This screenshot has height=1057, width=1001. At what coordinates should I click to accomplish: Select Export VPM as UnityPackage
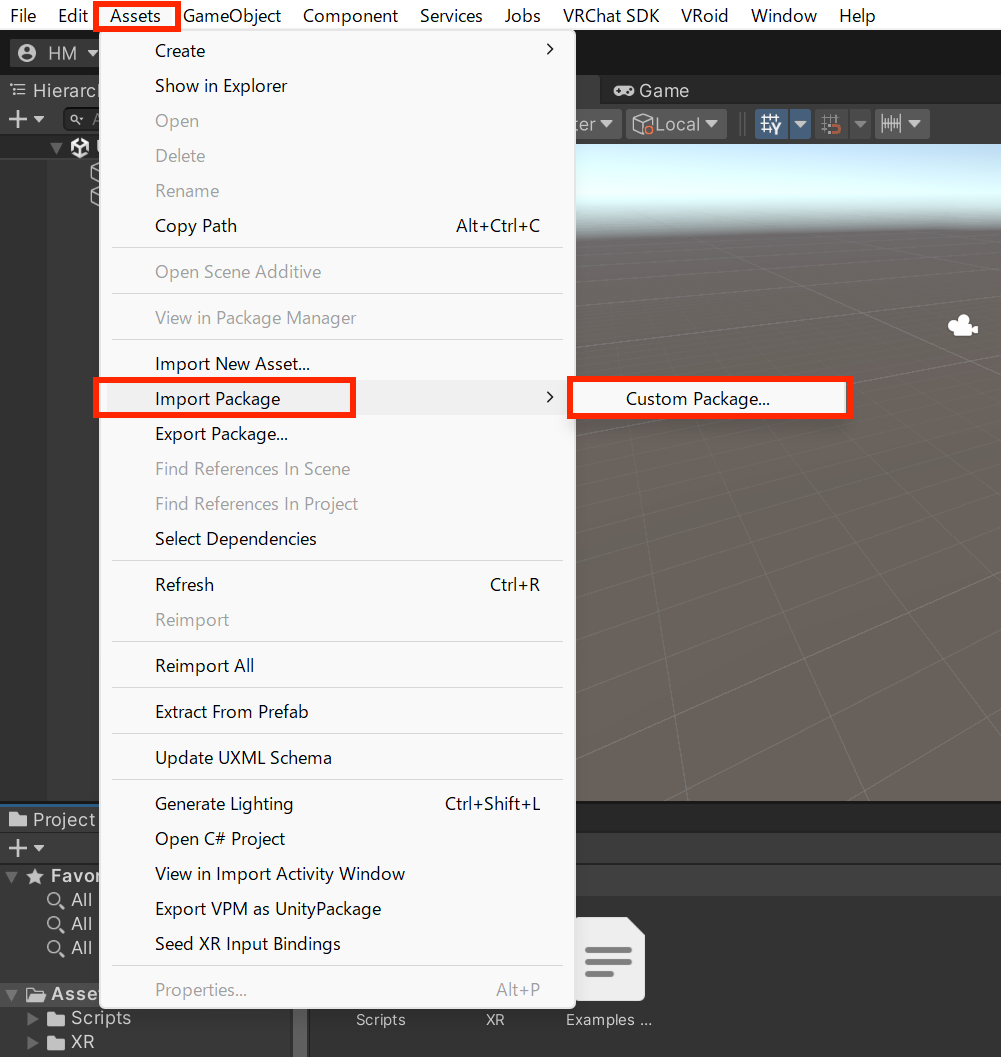click(337, 909)
